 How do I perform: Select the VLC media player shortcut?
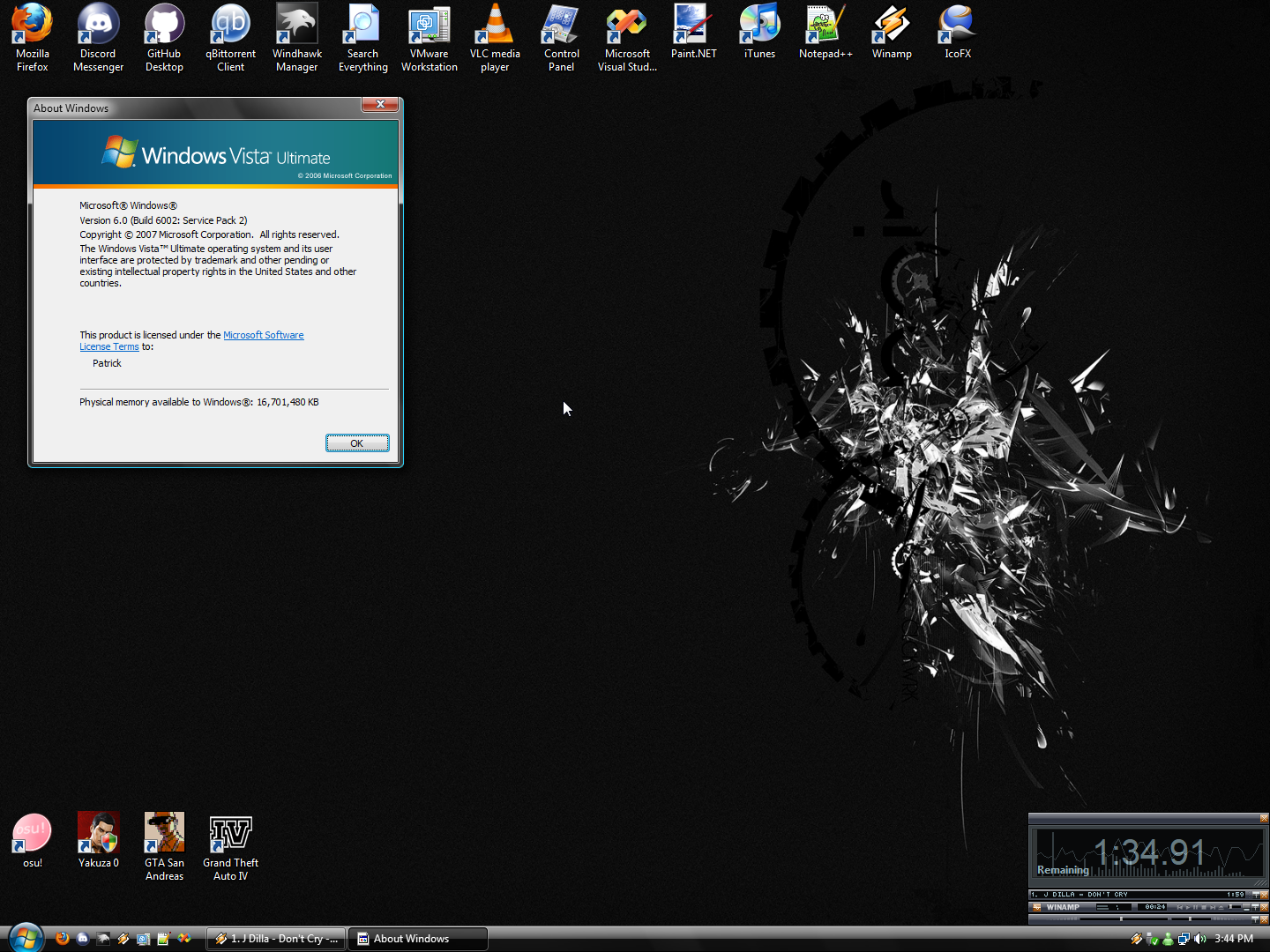[x=495, y=37]
